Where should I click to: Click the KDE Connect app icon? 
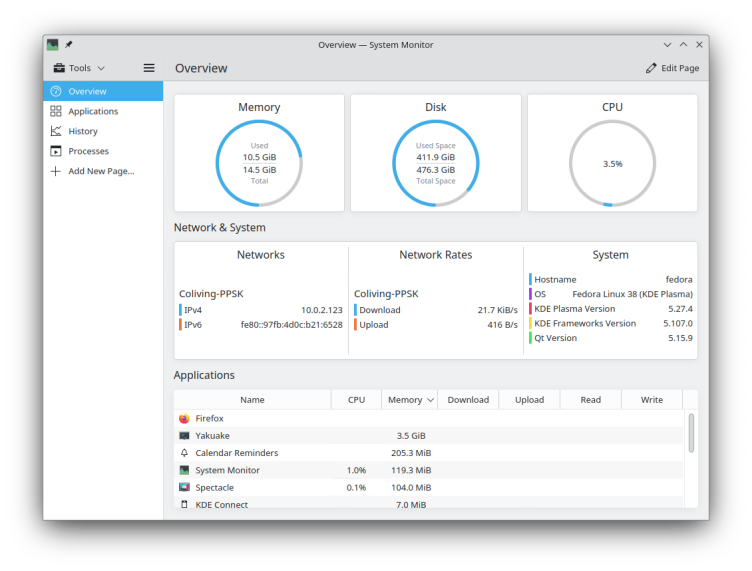coord(184,505)
